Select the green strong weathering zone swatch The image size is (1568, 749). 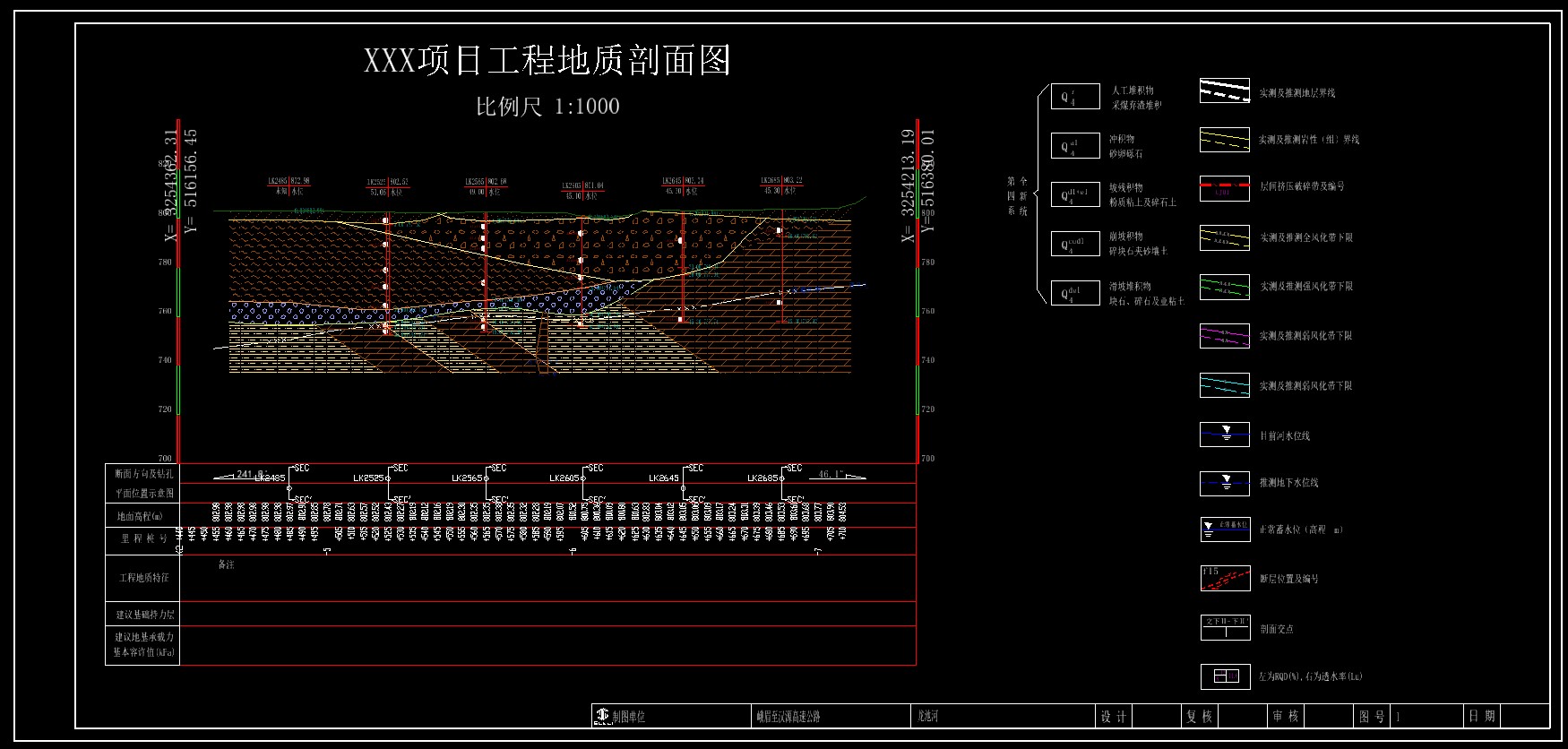click(1225, 287)
